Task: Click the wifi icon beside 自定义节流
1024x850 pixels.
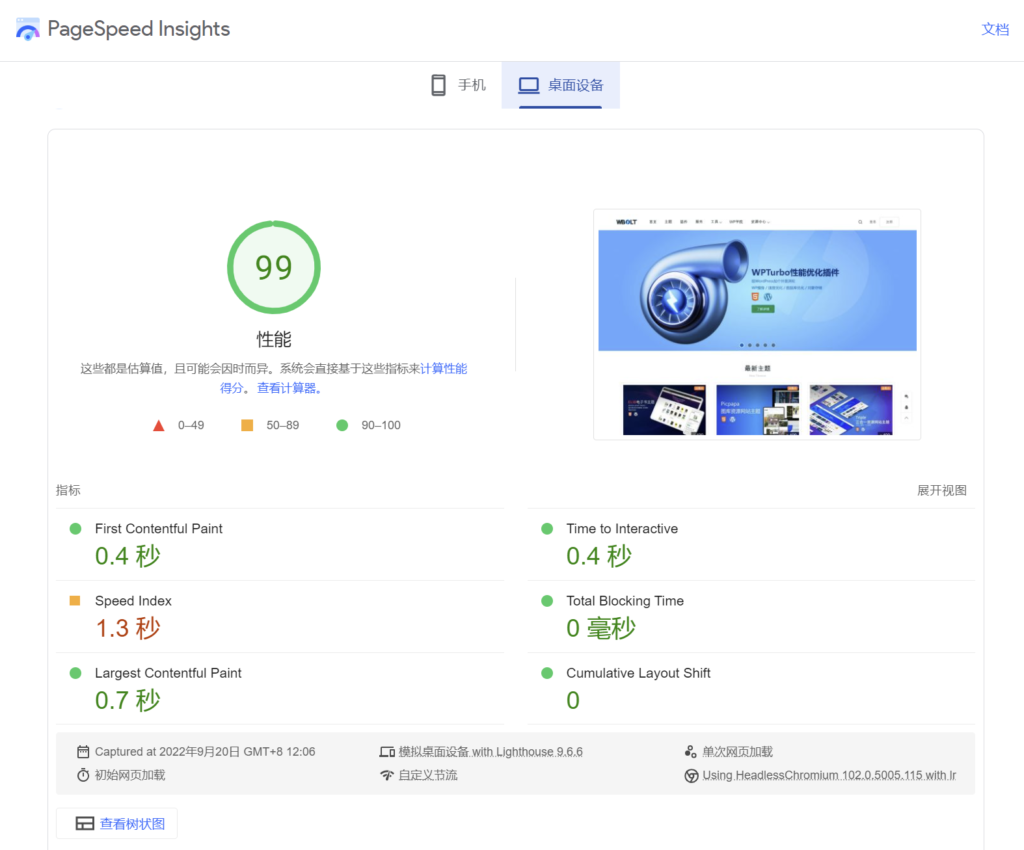Action: 387,775
